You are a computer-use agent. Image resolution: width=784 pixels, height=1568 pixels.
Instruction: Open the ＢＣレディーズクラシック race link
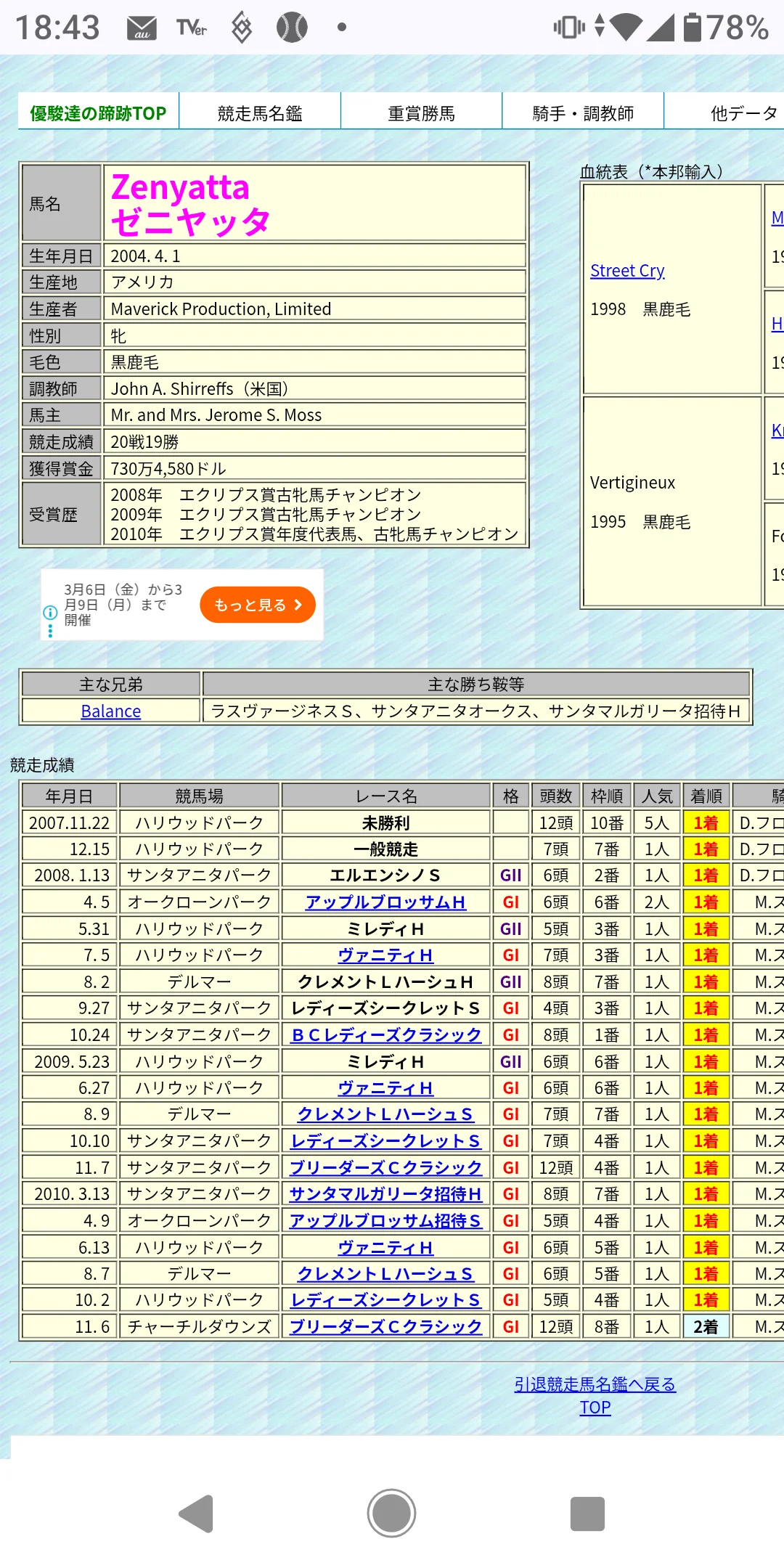[386, 1035]
